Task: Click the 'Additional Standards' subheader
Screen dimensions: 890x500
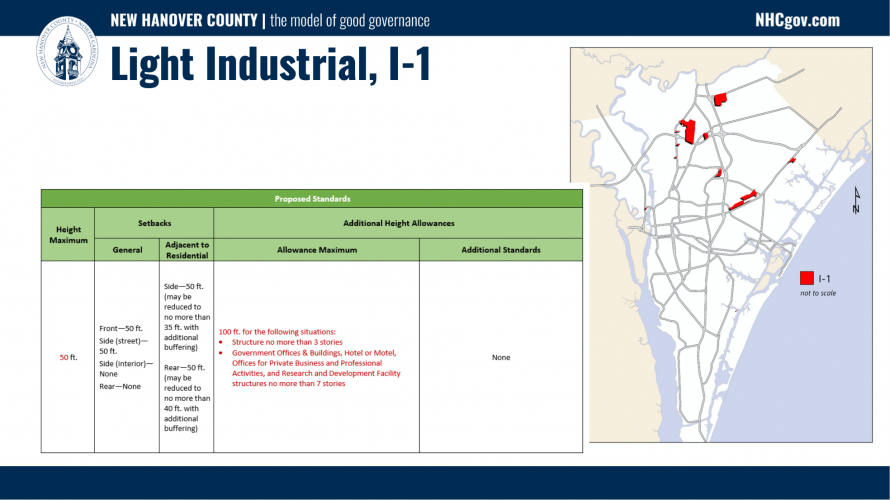Action: pos(500,249)
